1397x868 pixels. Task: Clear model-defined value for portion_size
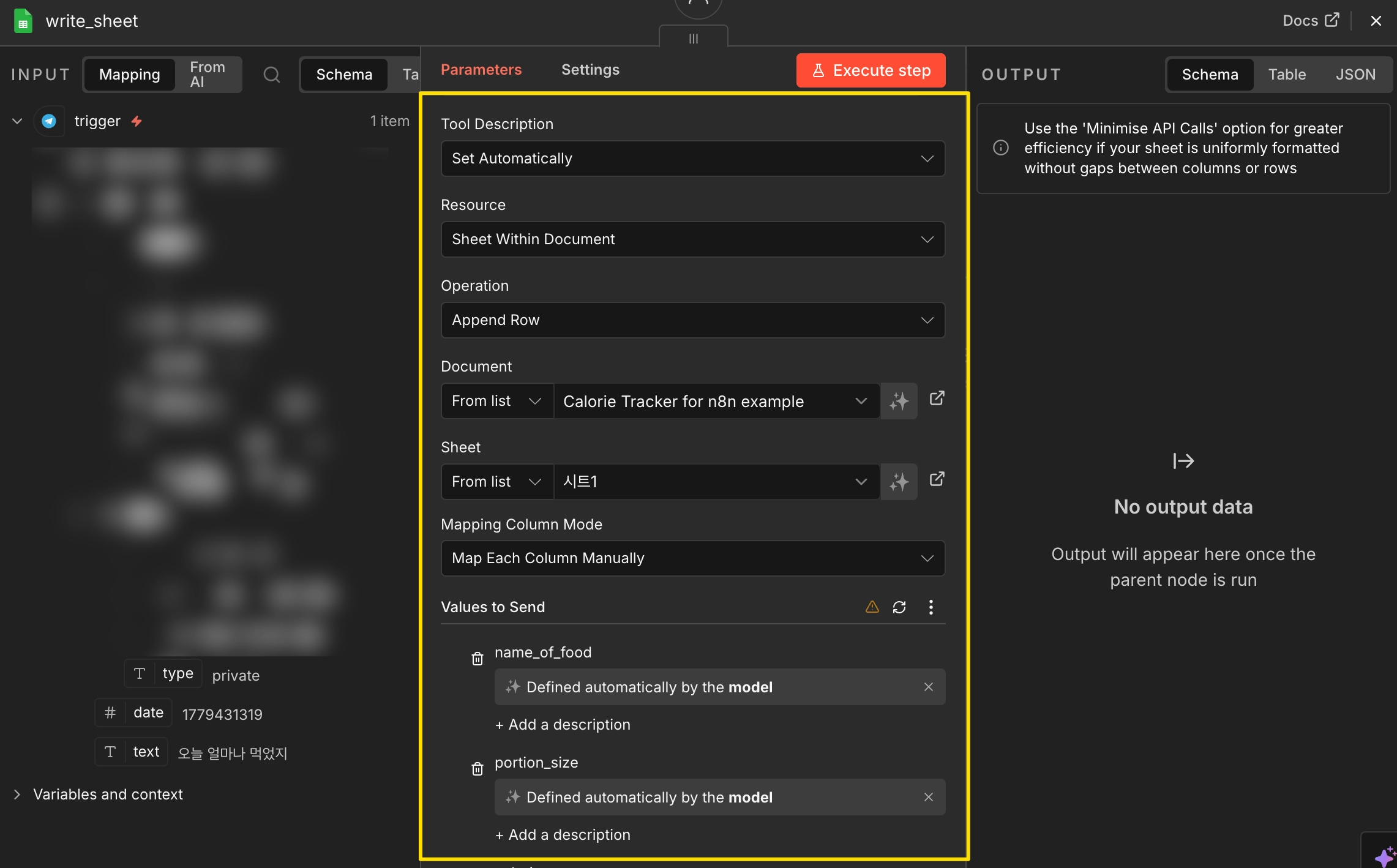[929, 797]
